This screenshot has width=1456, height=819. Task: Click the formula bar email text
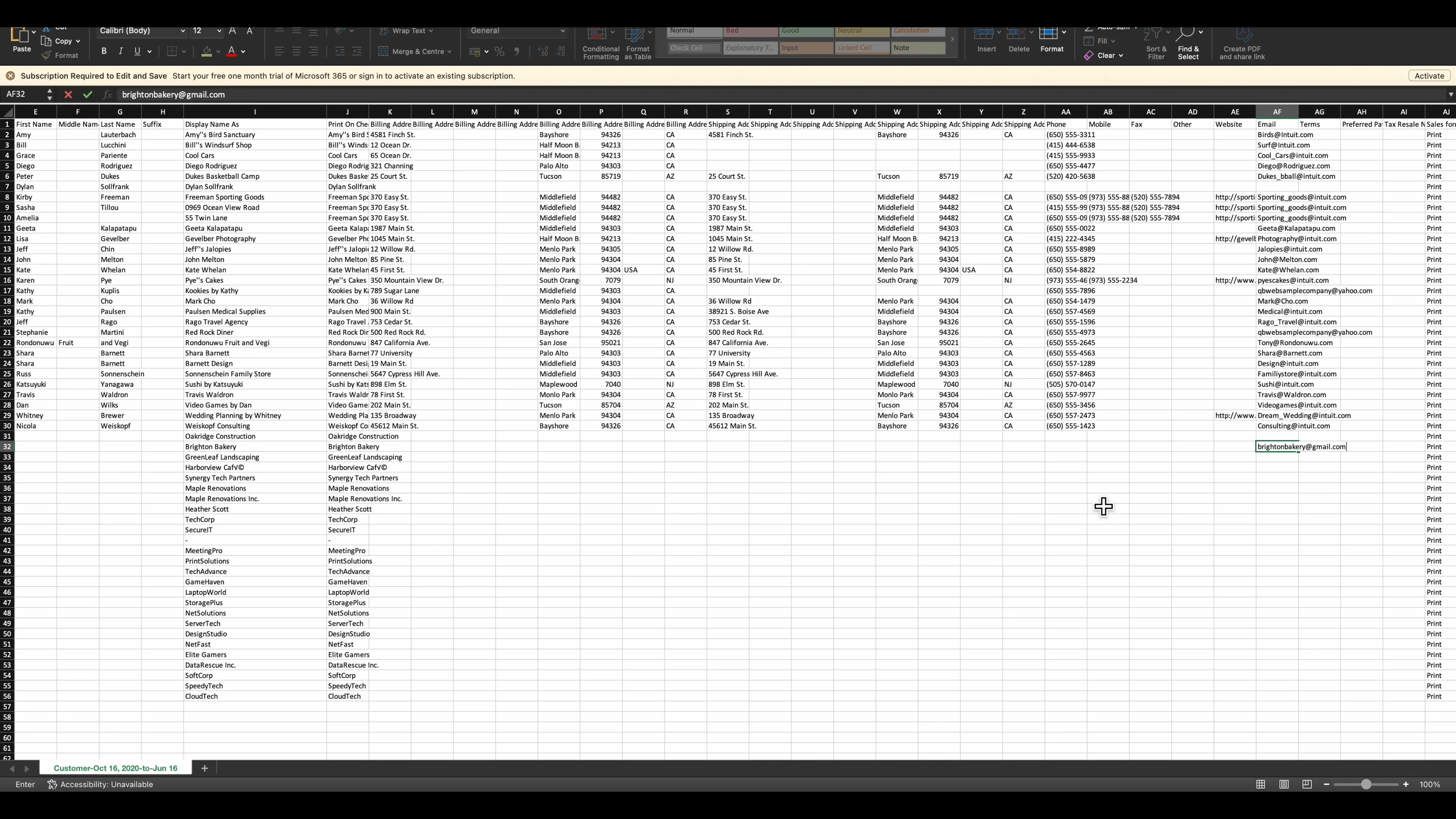174,94
